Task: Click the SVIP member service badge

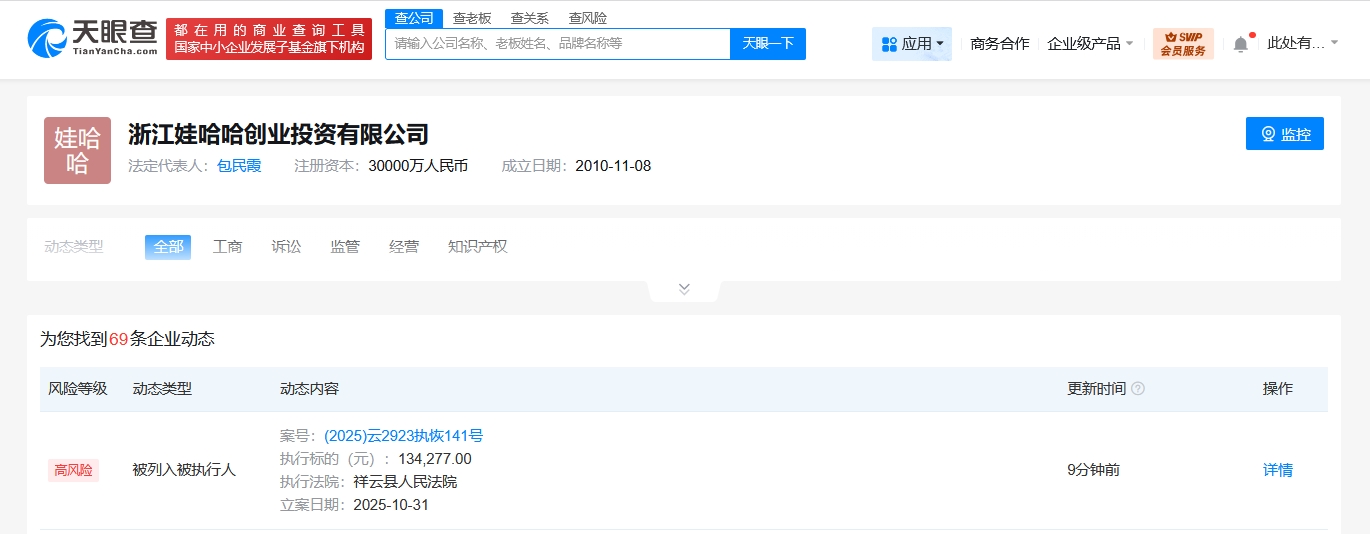Action: point(1183,44)
